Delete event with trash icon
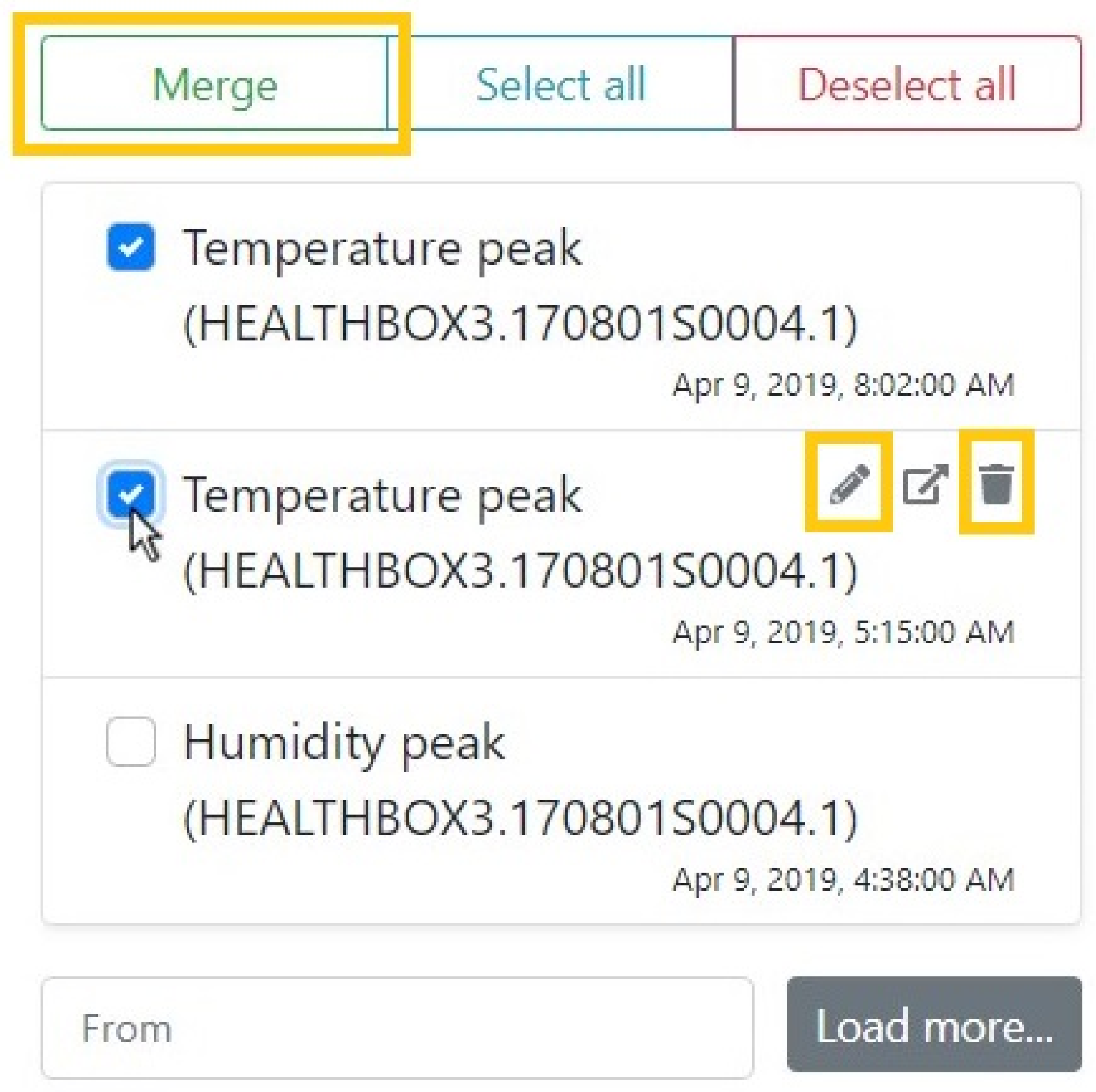 (x=996, y=482)
